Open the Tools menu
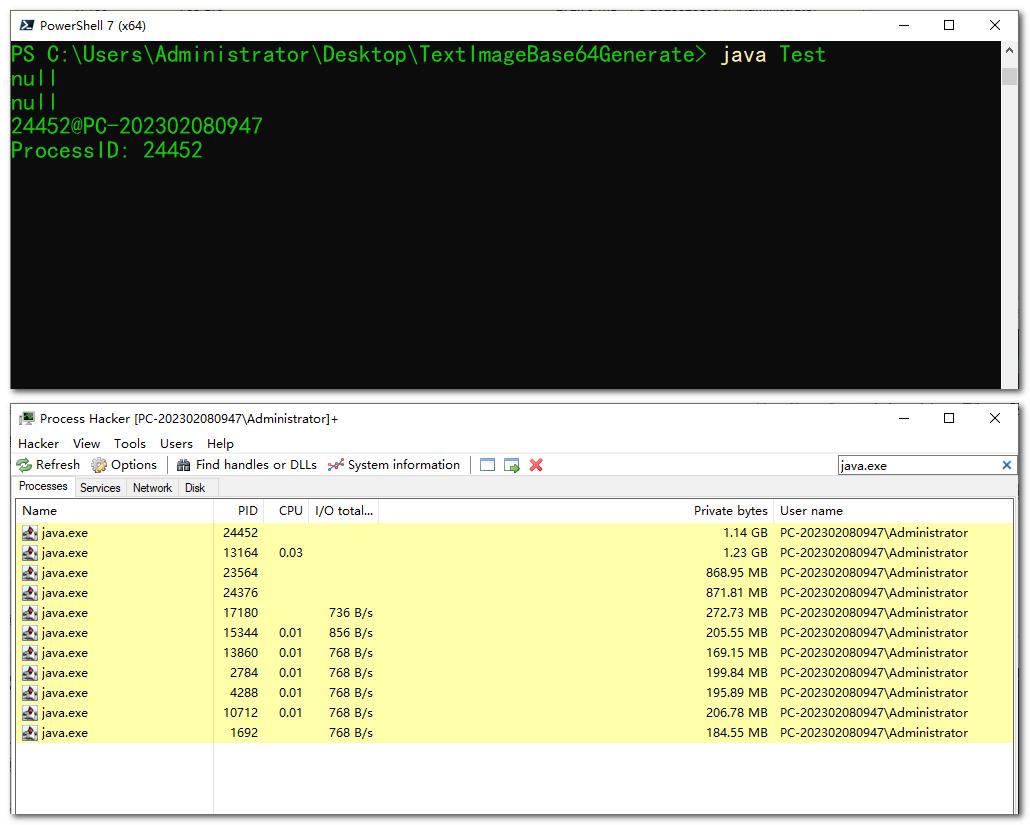 (129, 443)
